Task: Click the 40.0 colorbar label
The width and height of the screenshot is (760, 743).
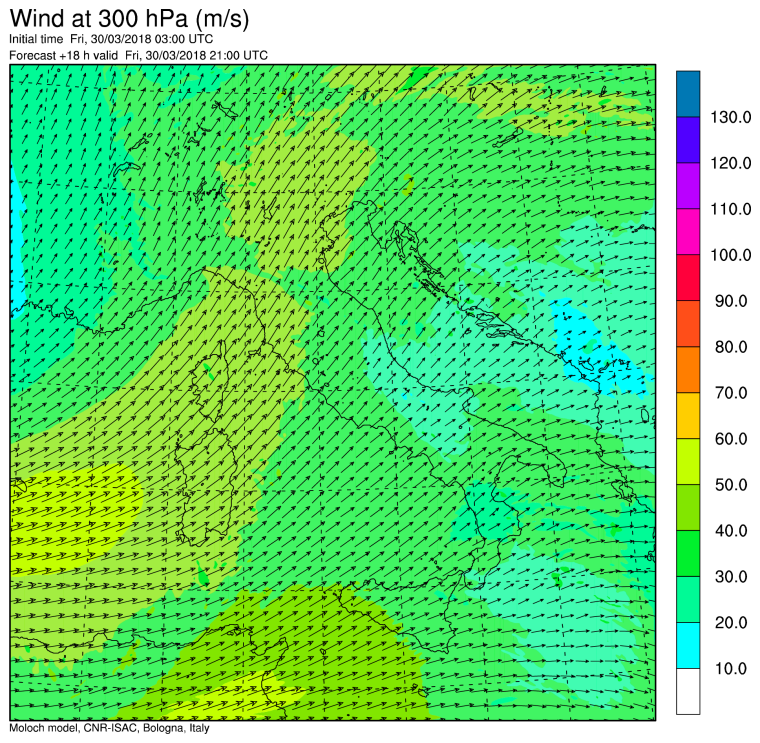Action: click(x=731, y=531)
